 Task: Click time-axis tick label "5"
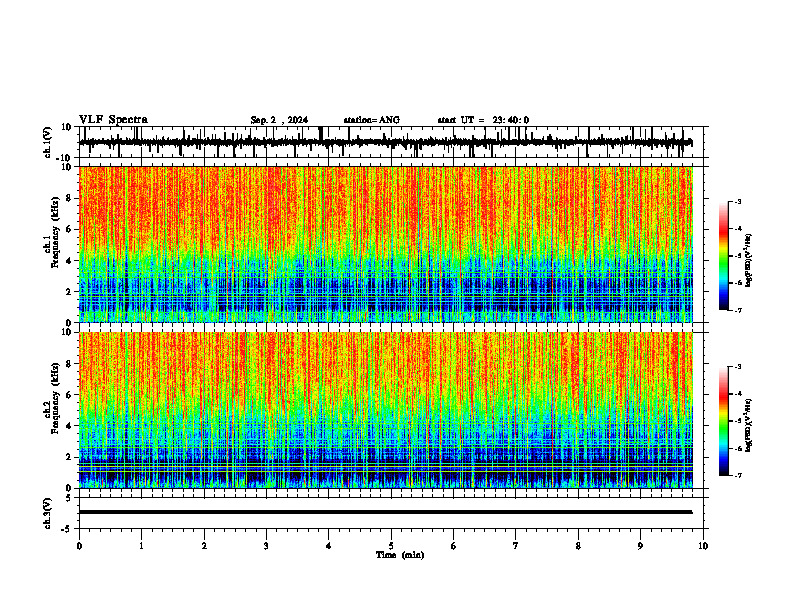coord(391,546)
